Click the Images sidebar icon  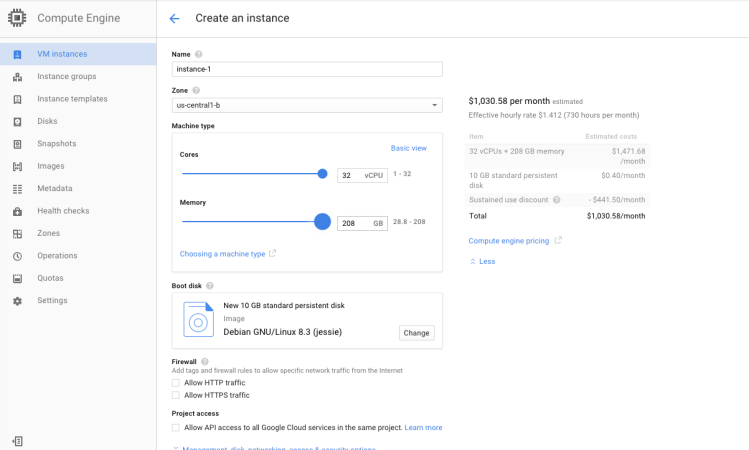pos(17,166)
